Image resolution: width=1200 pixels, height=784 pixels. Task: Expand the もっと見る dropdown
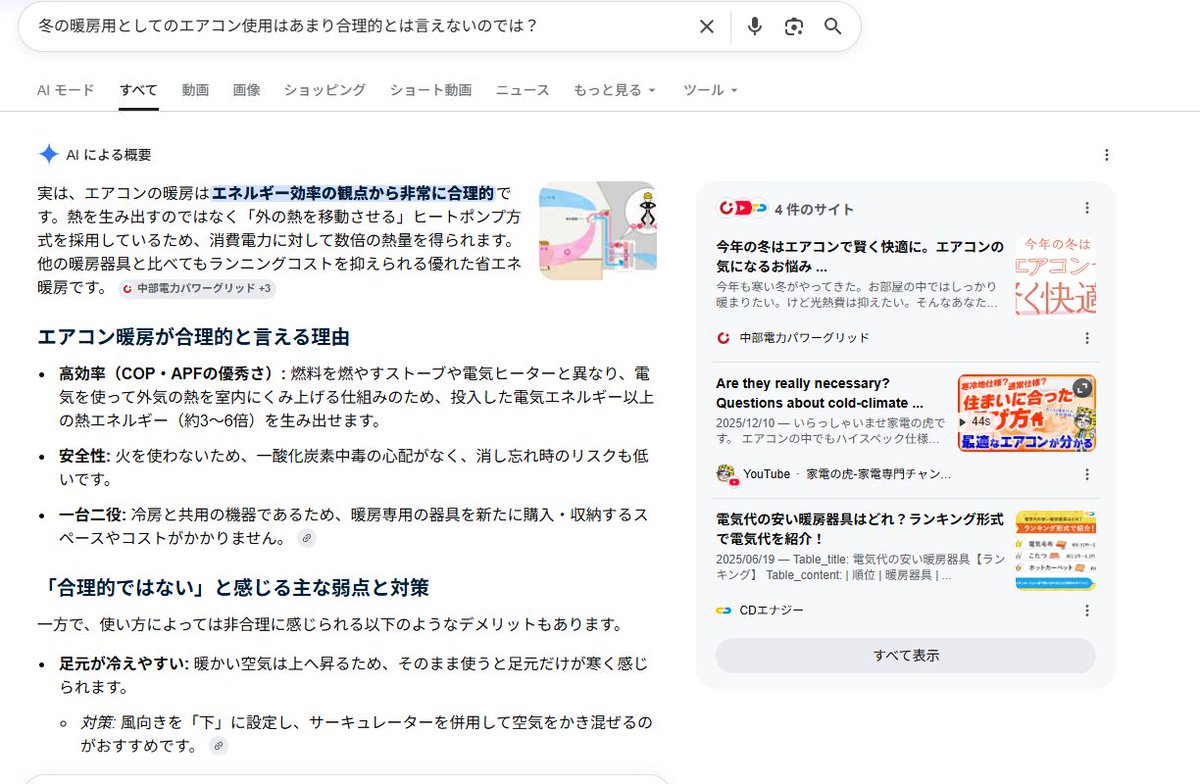615,90
